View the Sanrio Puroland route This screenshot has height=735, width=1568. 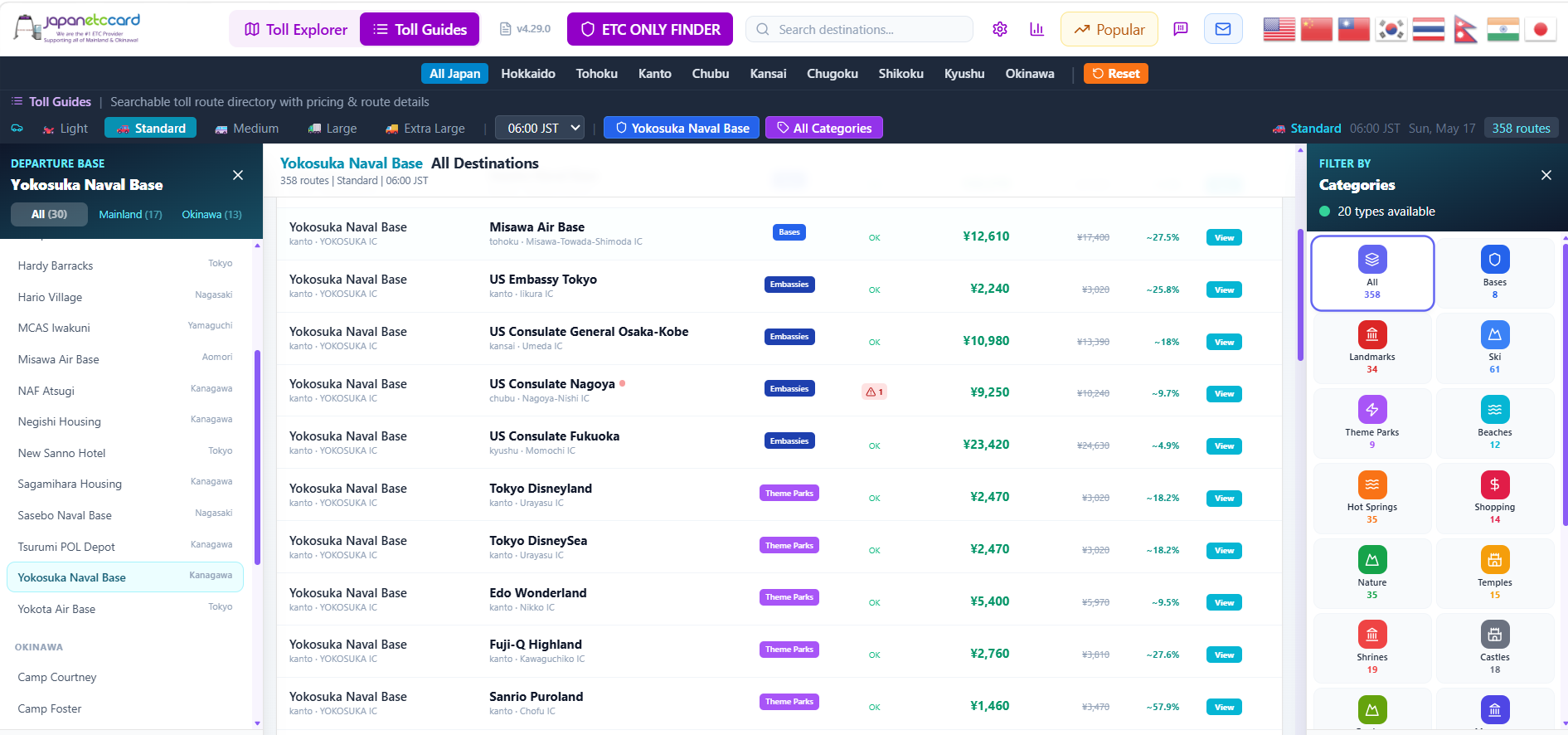(x=1224, y=708)
